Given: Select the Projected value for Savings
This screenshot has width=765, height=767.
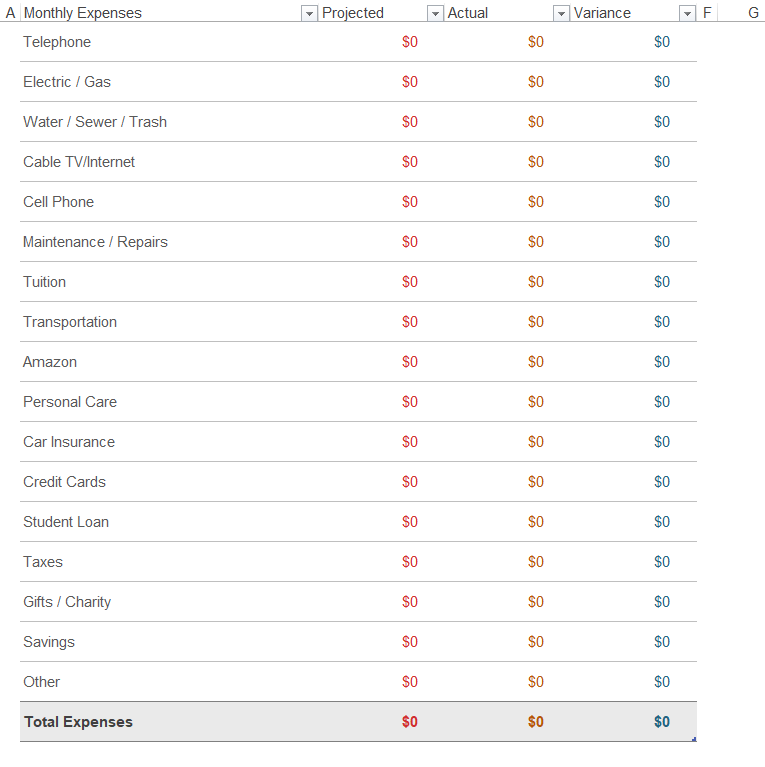Looking at the screenshot, I should [x=410, y=642].
